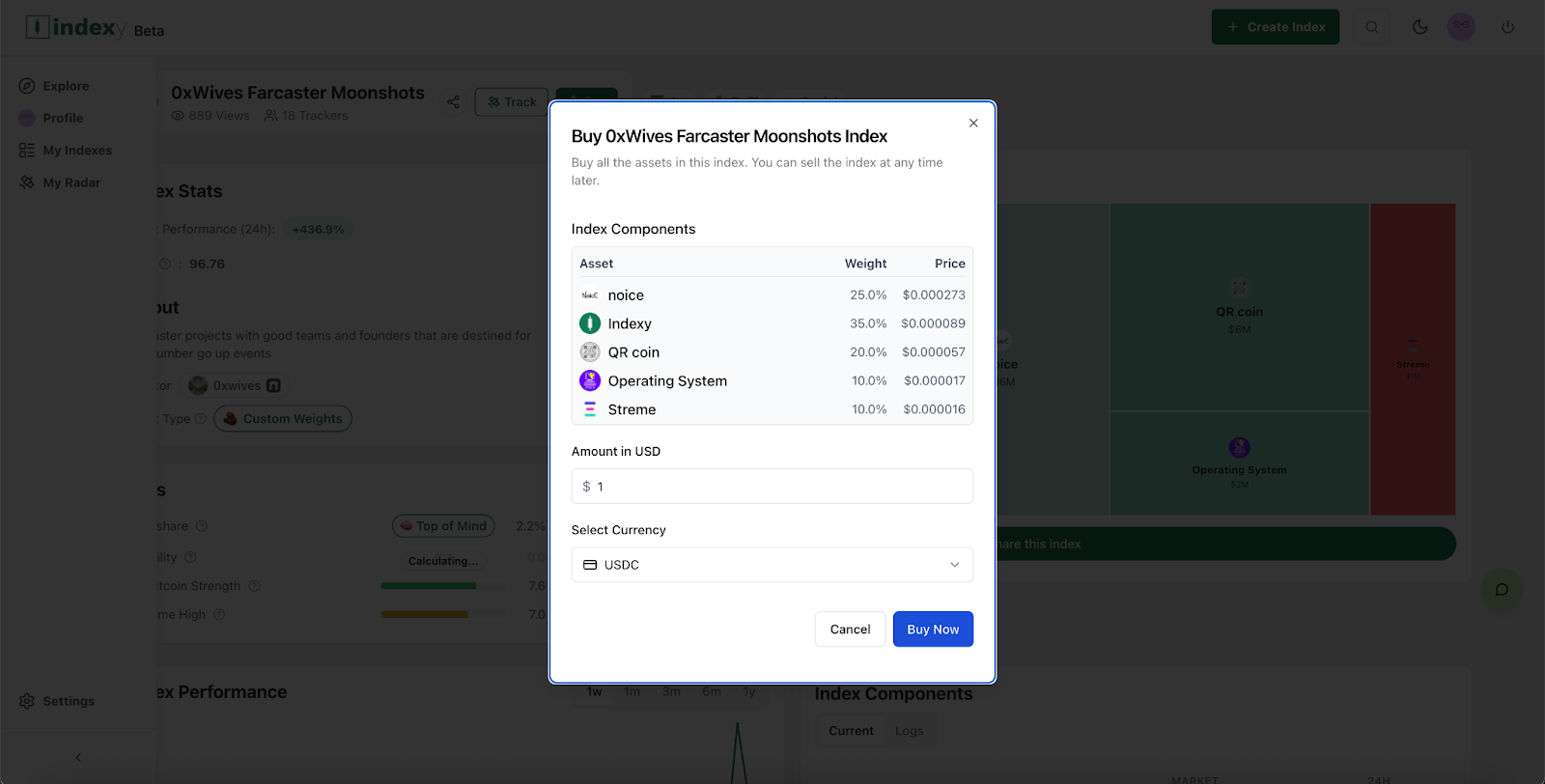Open the chat support bubble
The width and height of the screenshot is (1545, 784).
(1502, 590)
